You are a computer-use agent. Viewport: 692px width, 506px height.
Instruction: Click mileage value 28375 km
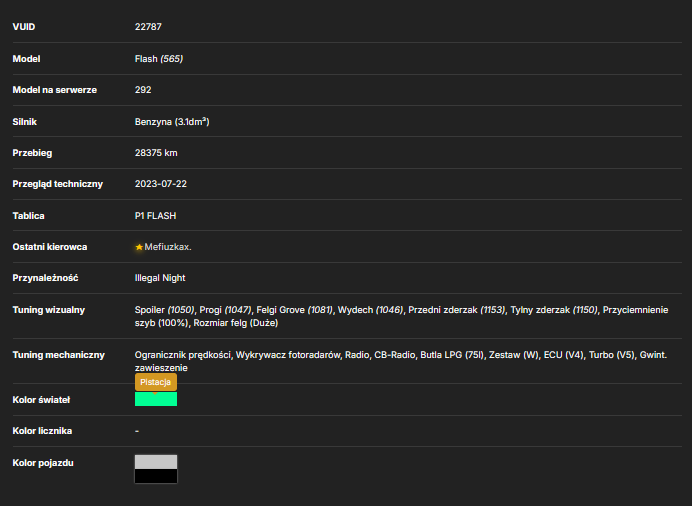156,153
